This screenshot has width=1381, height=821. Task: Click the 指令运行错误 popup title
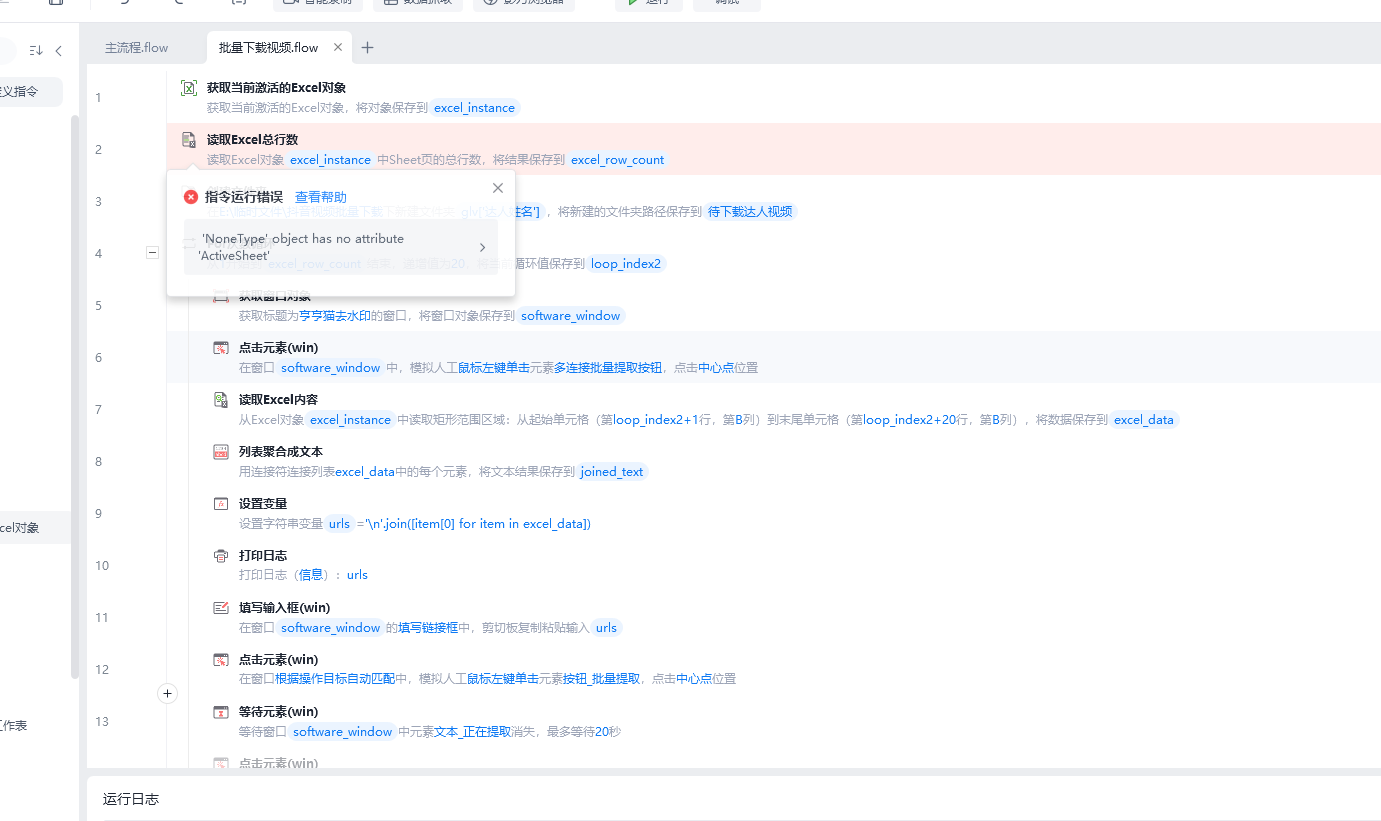[x=244, y=197]
